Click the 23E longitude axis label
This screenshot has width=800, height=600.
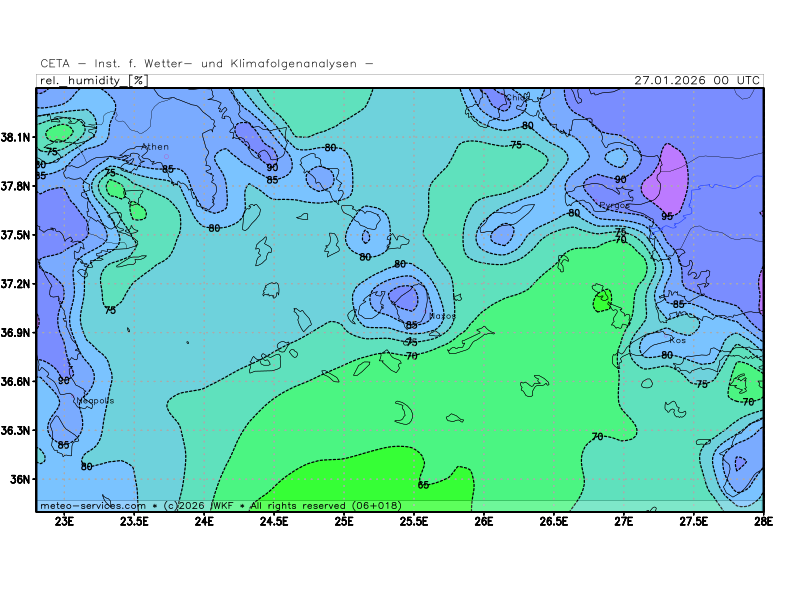tap(65, 521)
